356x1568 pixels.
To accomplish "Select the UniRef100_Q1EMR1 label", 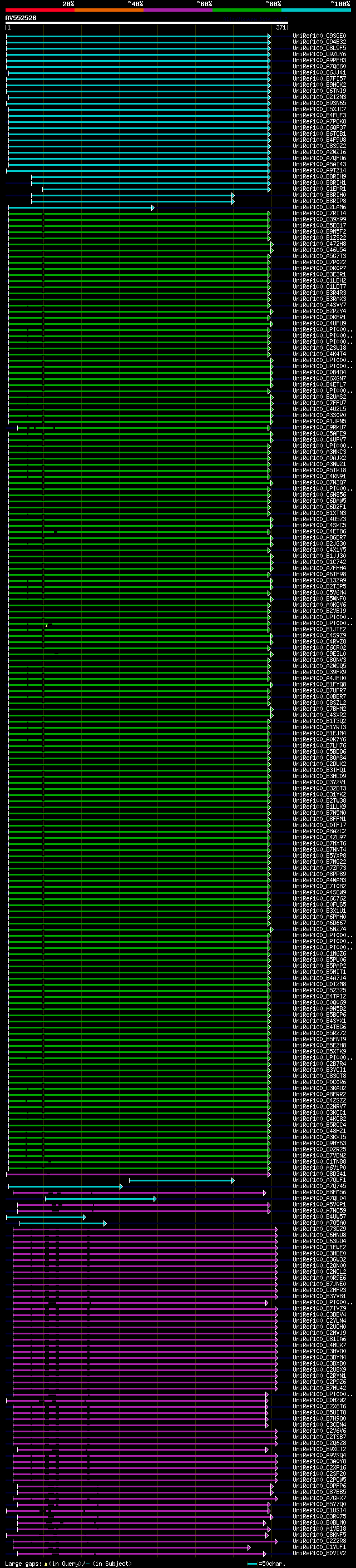I will pos(319,189).
